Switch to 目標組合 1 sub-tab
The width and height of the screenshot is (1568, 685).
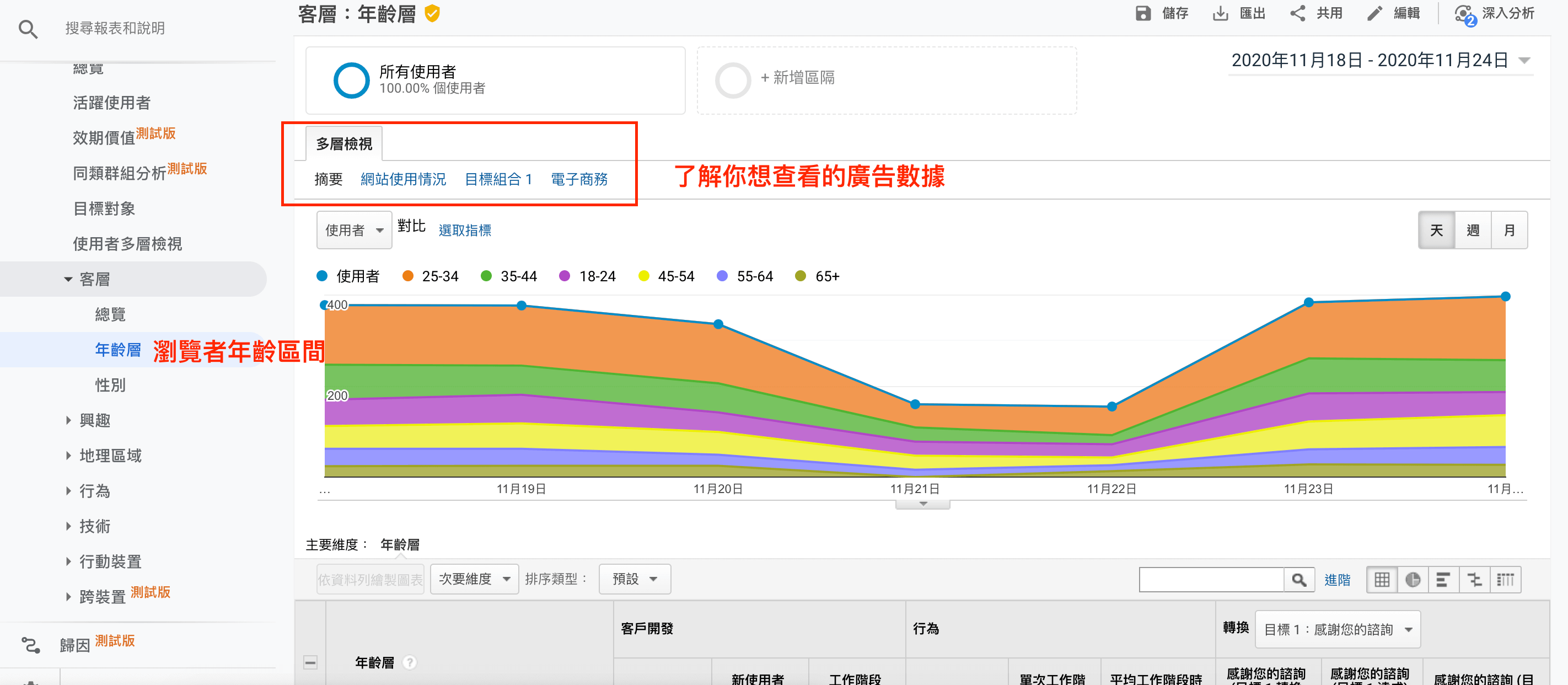498,179
